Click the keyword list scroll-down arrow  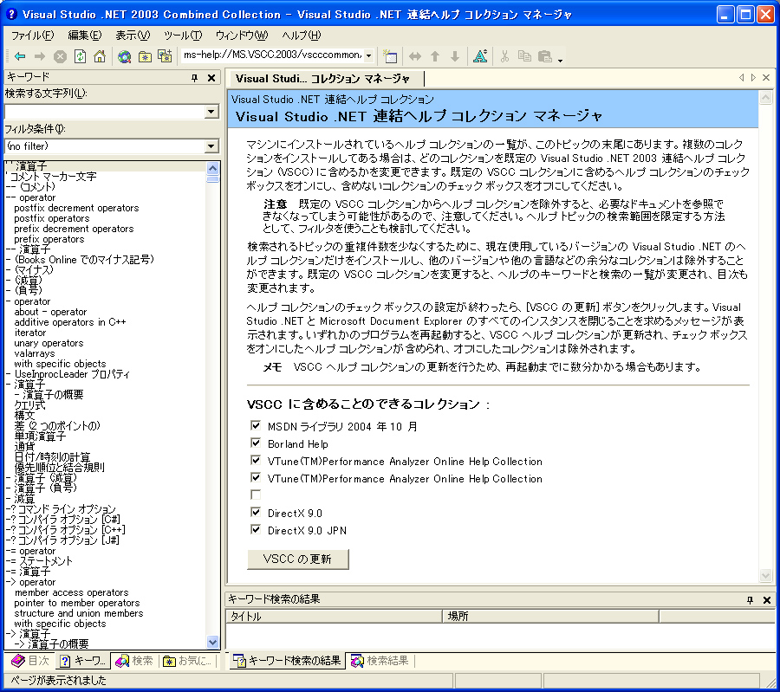click(212, 642)
